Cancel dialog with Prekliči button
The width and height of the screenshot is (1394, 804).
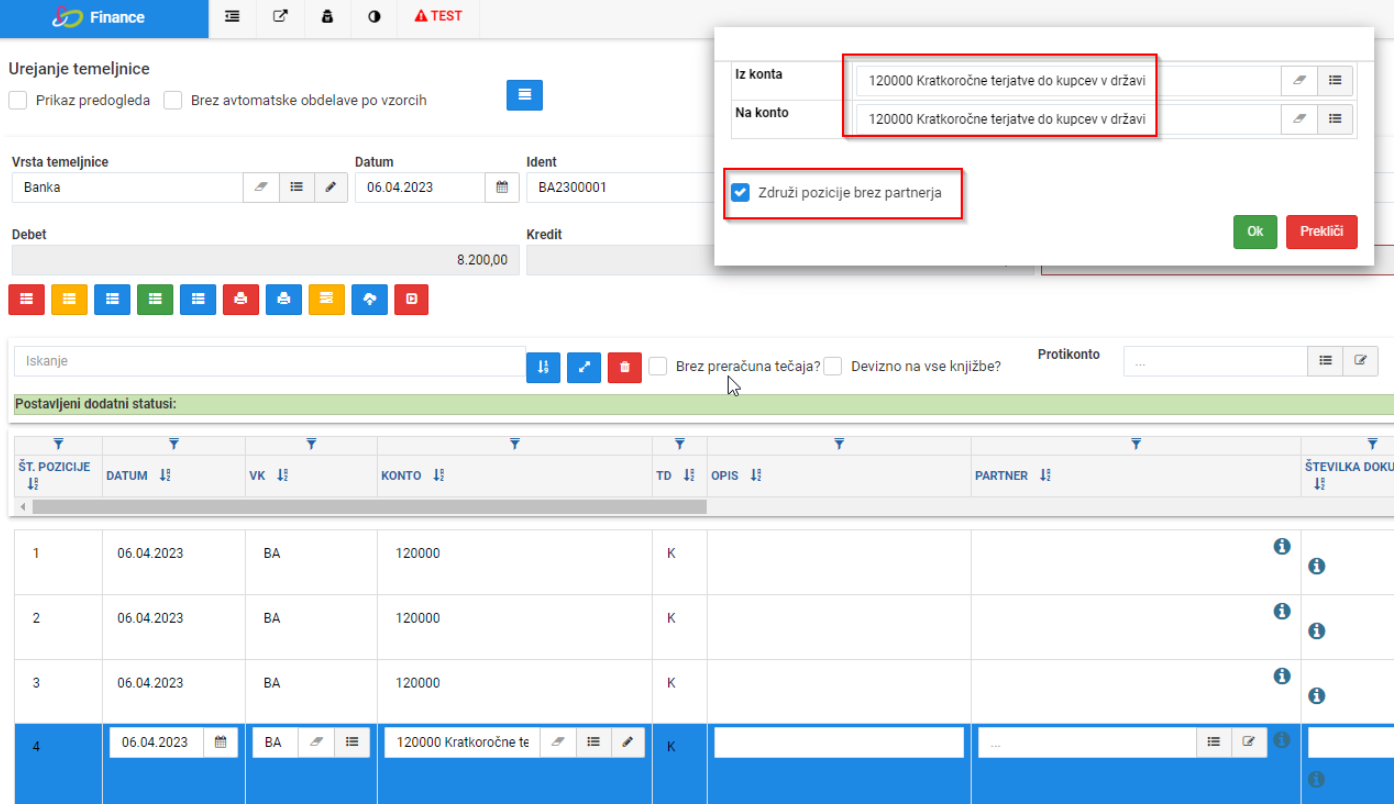coord(1321,231)
